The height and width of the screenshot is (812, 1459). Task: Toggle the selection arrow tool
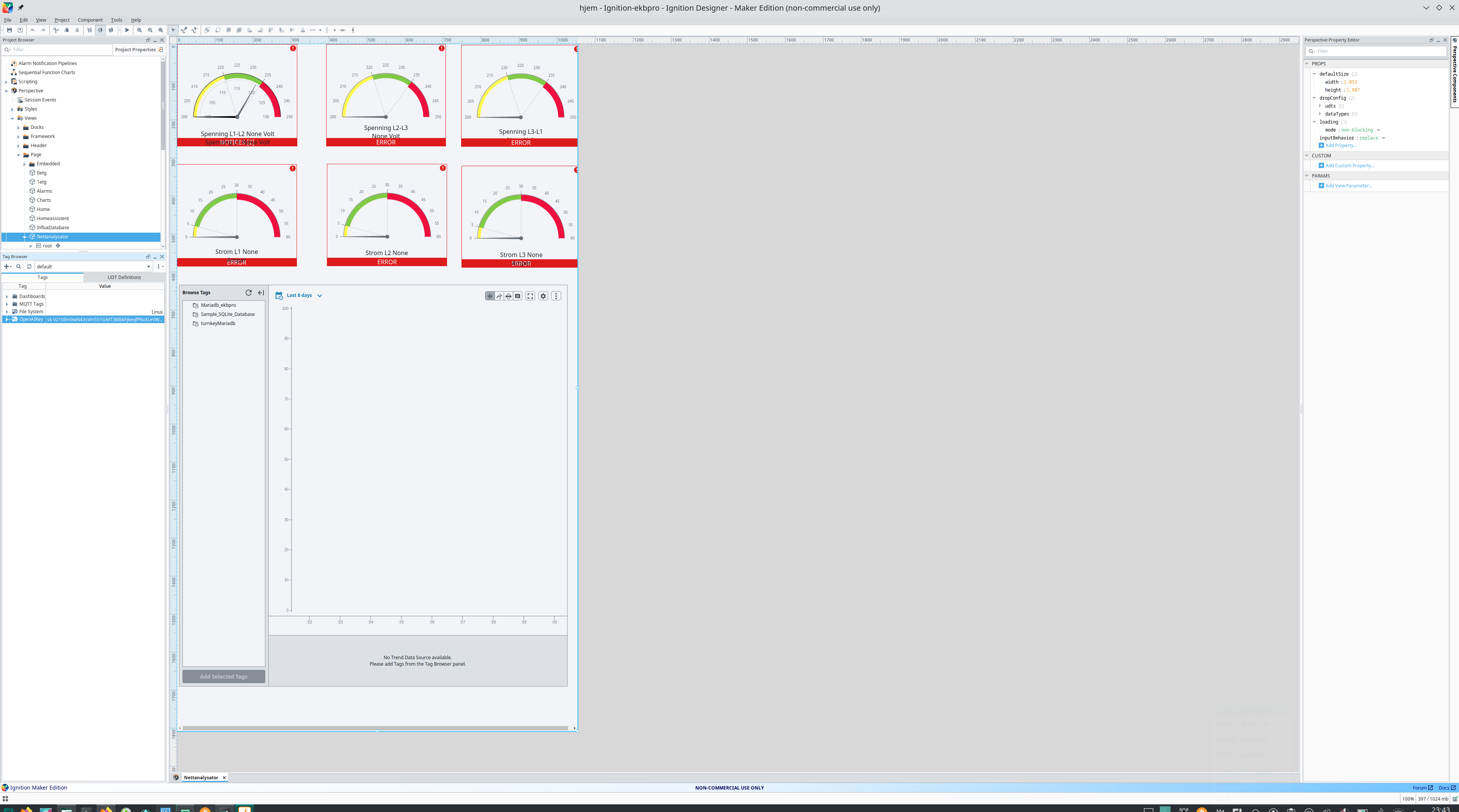173,30
